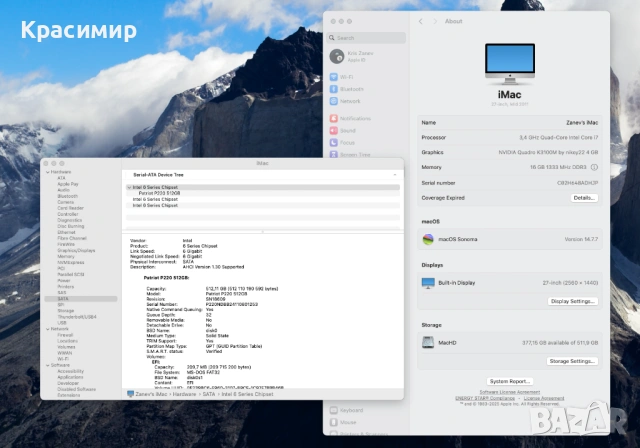Viewport: 640px width, 448px height.
Task: Open the ENERGY STAR Compliance link
Action: [x=485, y=398]
